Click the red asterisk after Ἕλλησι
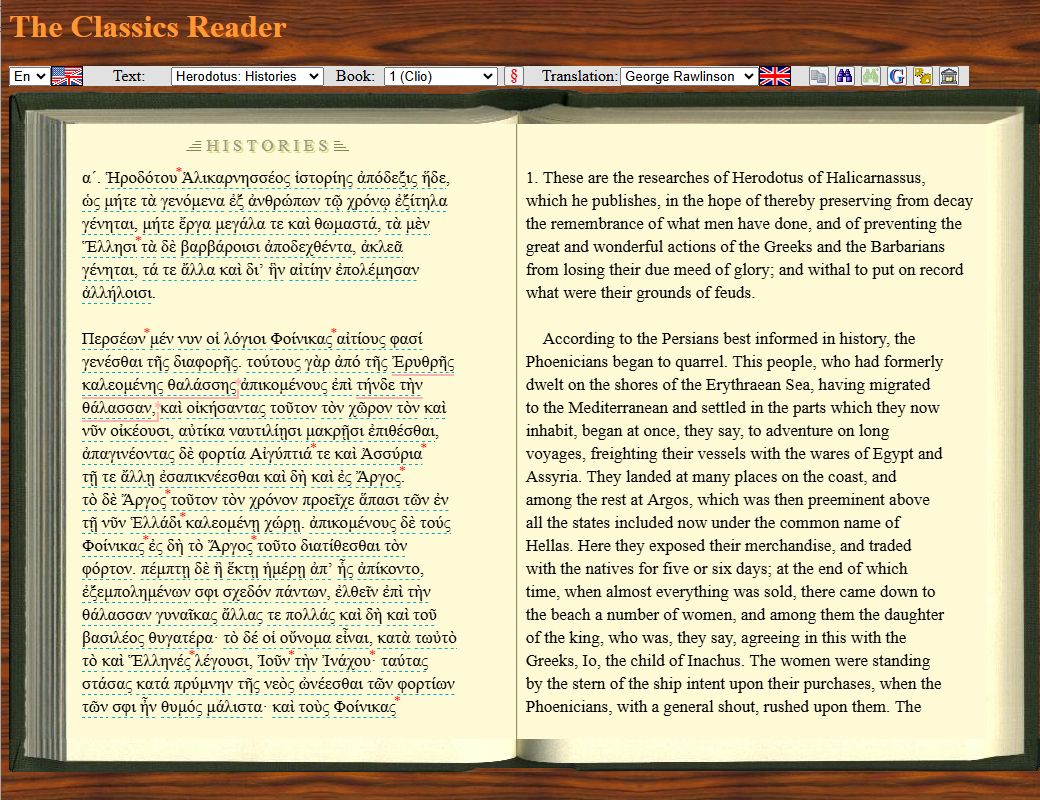1040x800 pixels. coord(139,240)
